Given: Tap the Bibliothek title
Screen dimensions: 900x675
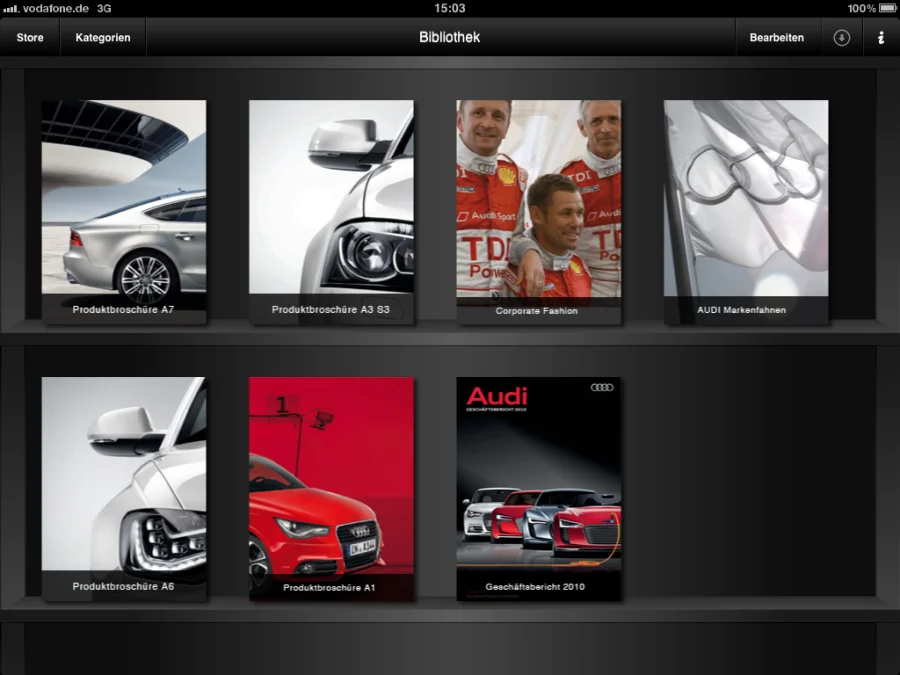Looking at the screenshot, I should coord(449,38).
